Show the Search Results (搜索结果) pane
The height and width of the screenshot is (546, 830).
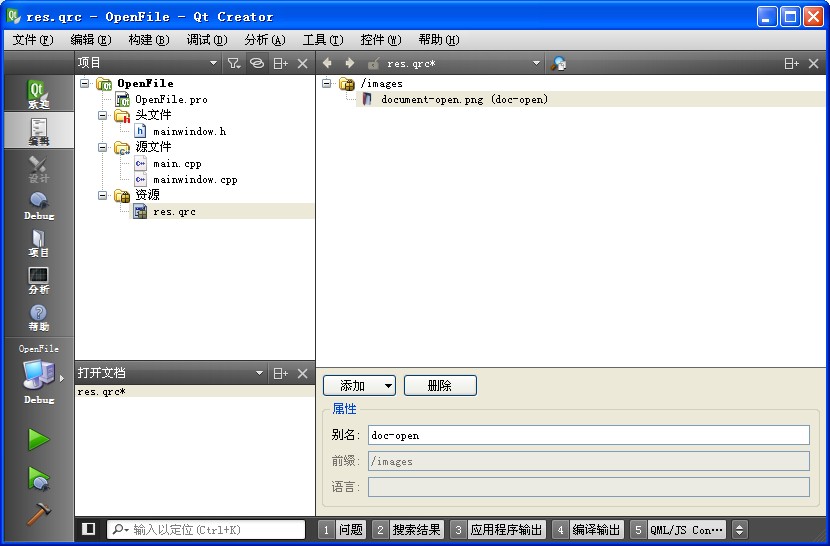pos(408,529)
